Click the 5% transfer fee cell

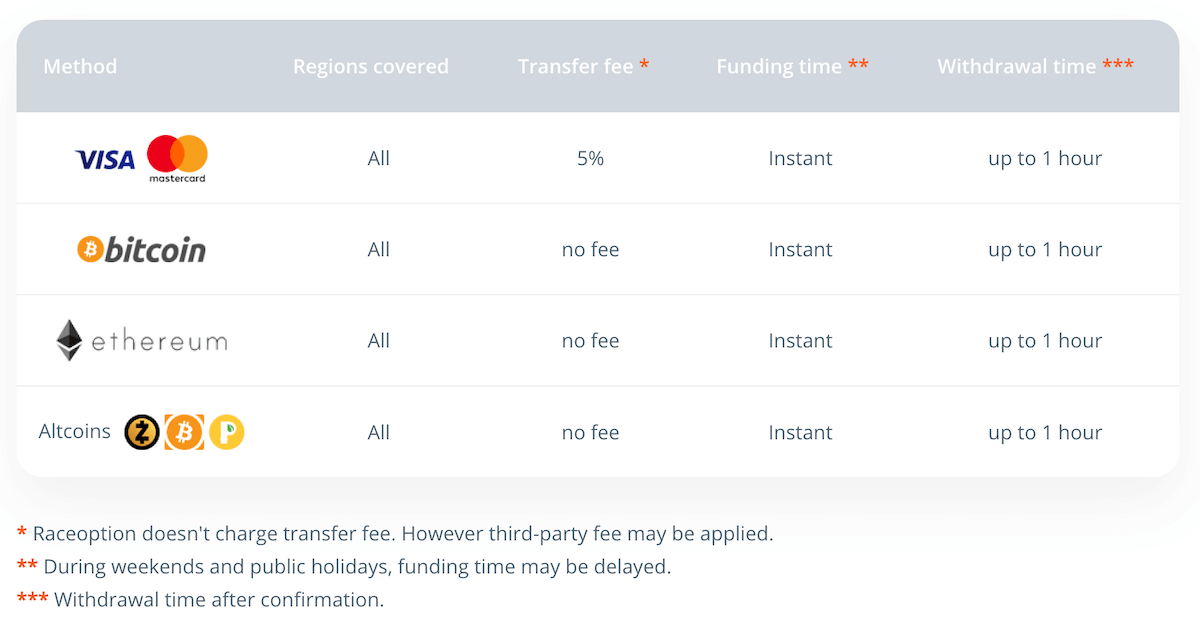590,158
